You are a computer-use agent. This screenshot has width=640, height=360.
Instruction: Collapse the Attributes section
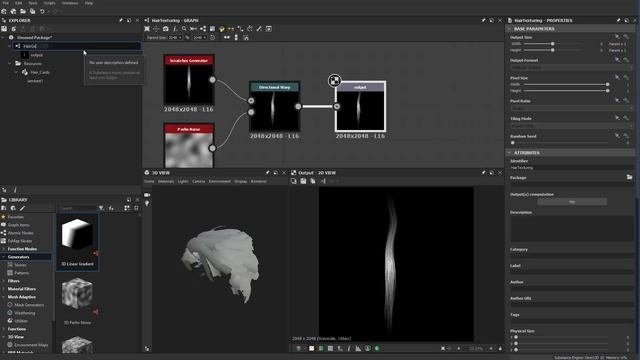pyautogui.click(x=509, y=153)
